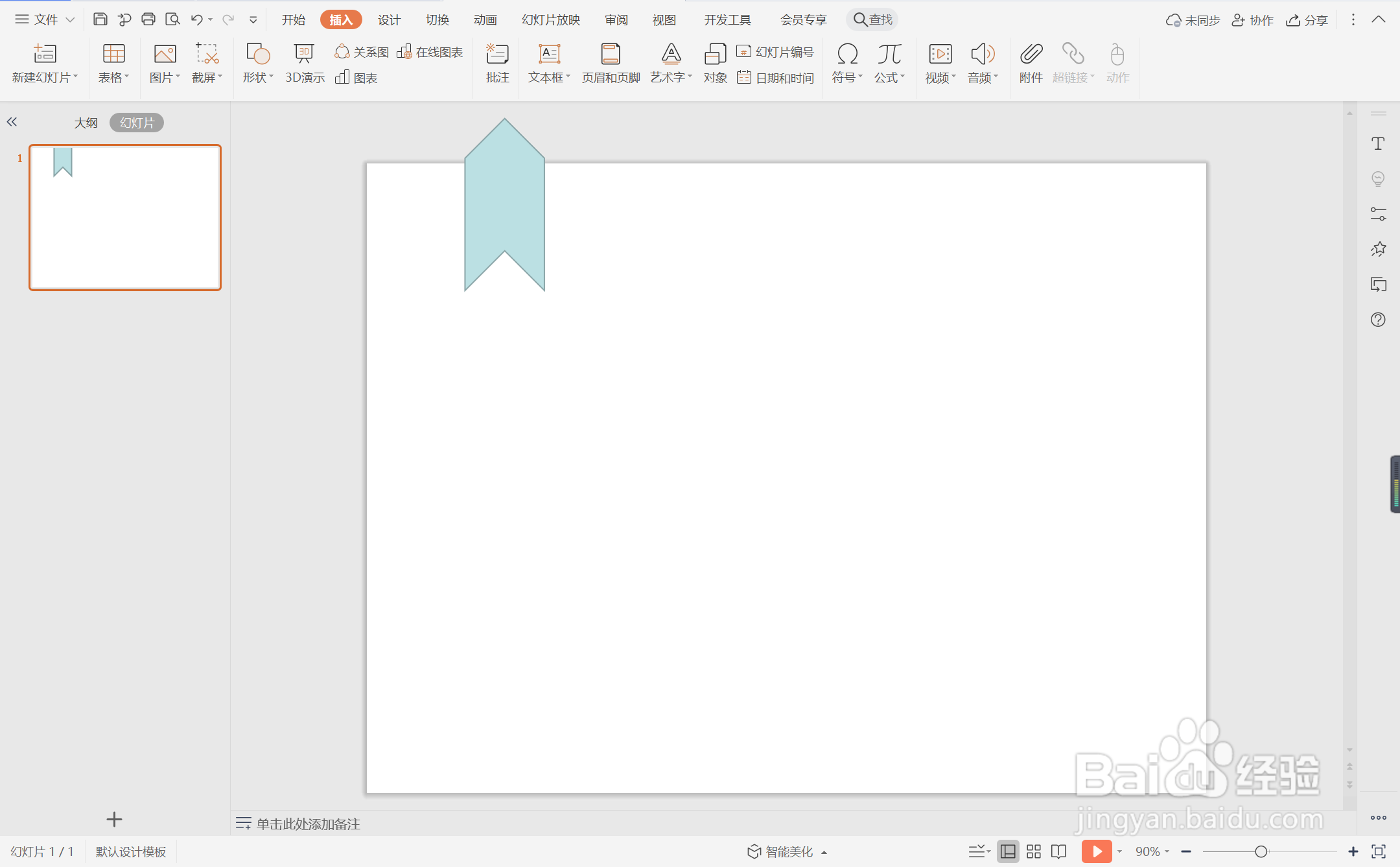Screen dimensions: 1400x867
Task: Click the 附件 attachment paperclip icon
Action: coord(1030,63)
